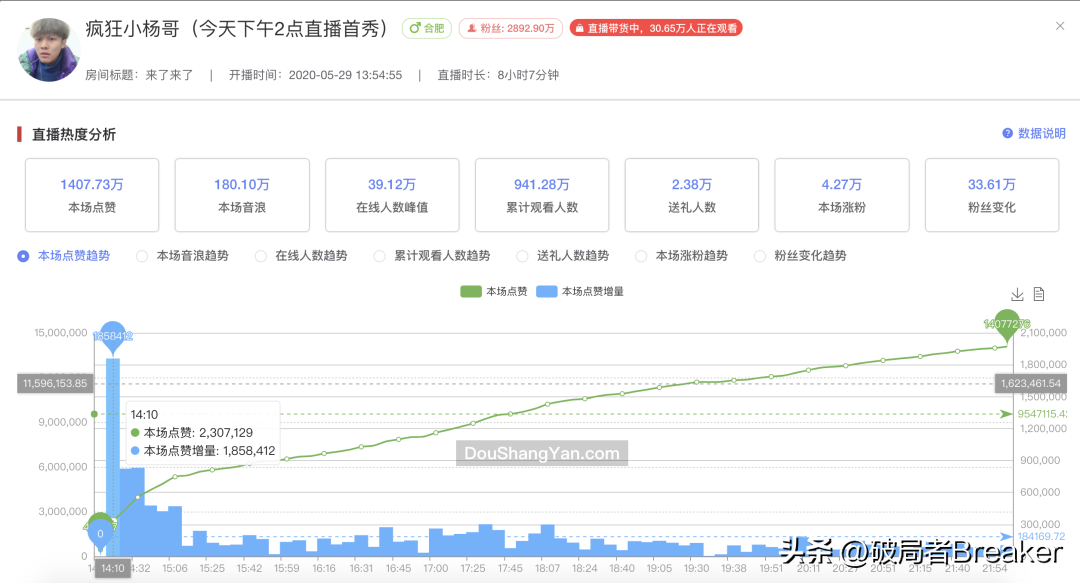Click the green 合肥 location badge
The height and width of the screenshot is (583, 1080).
426,28
